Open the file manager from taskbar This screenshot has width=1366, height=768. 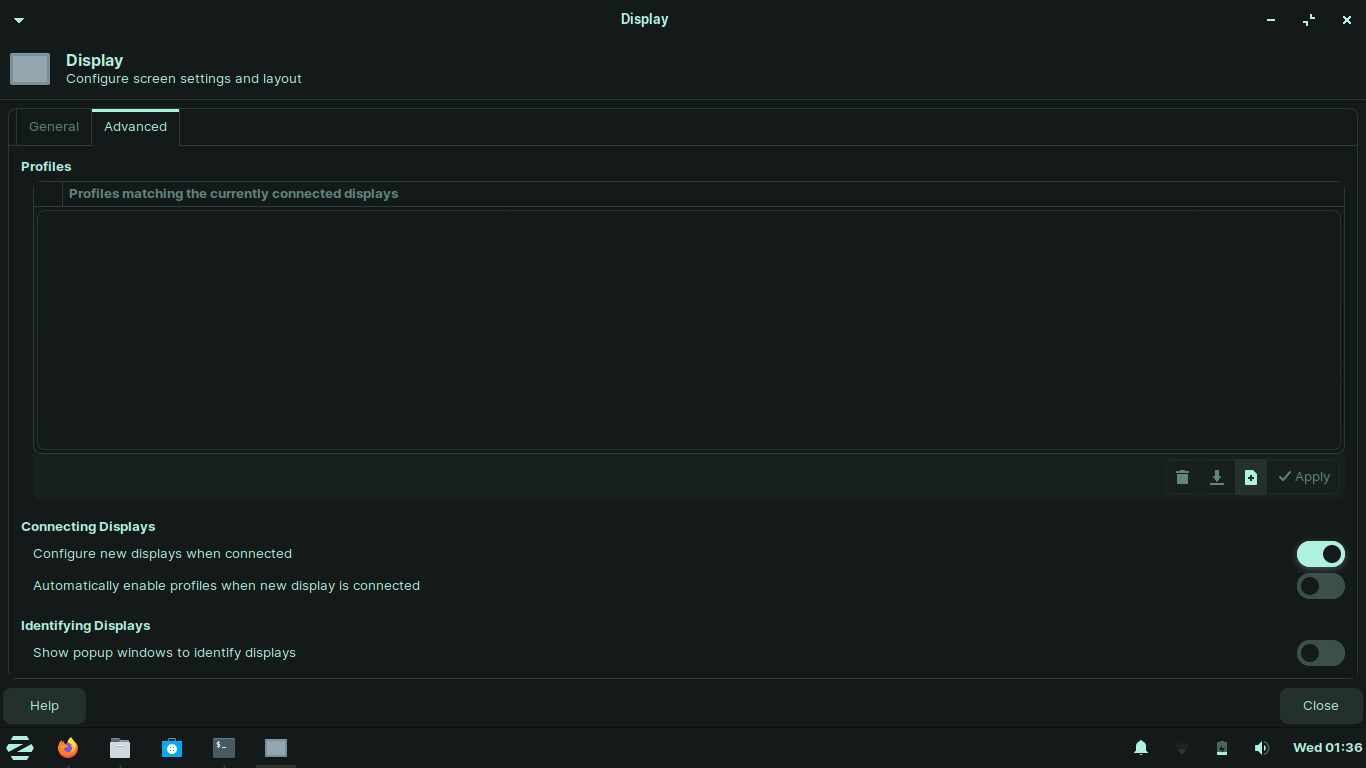tap(120, 748)
